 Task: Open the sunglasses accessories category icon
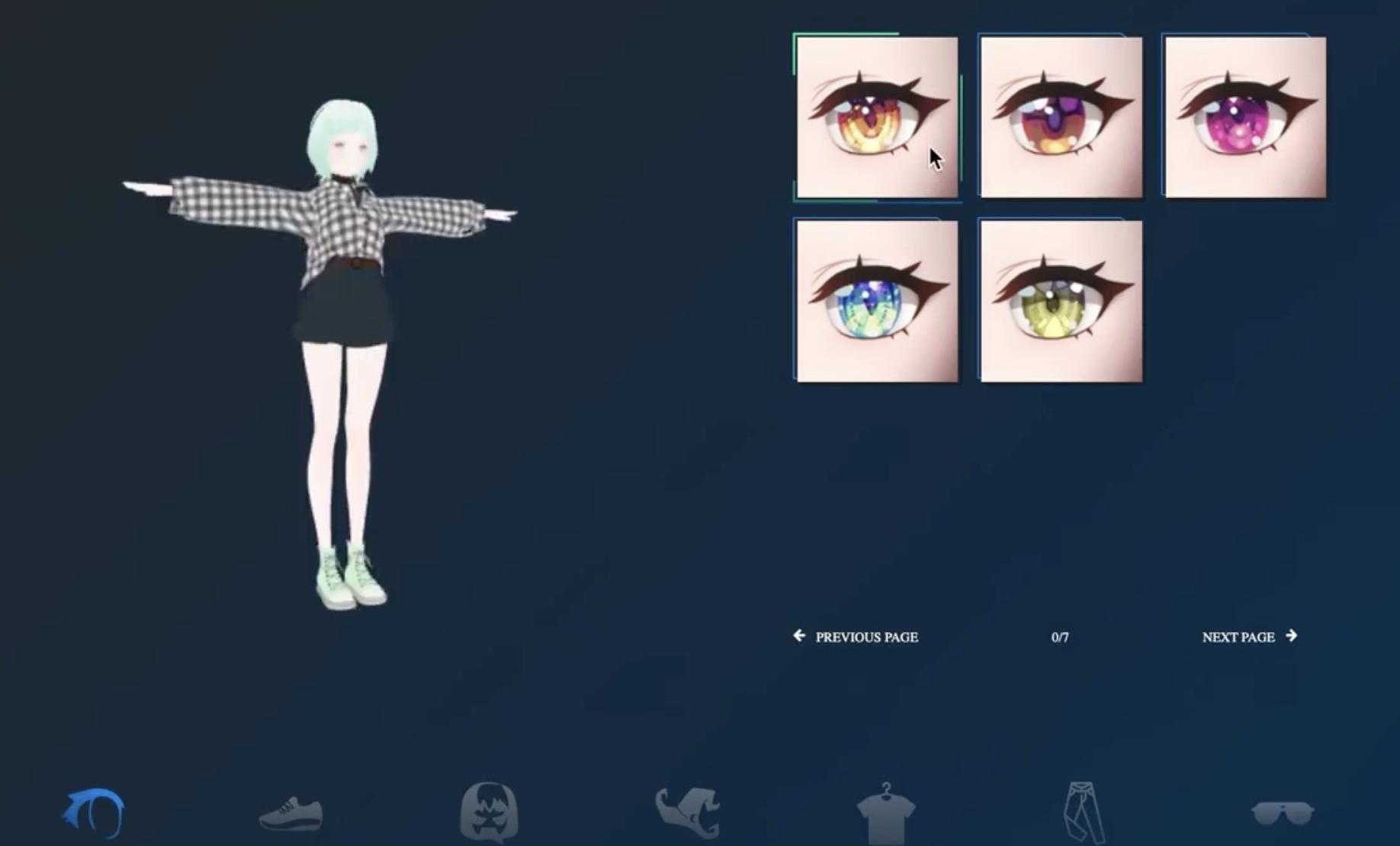(1282, 813)
